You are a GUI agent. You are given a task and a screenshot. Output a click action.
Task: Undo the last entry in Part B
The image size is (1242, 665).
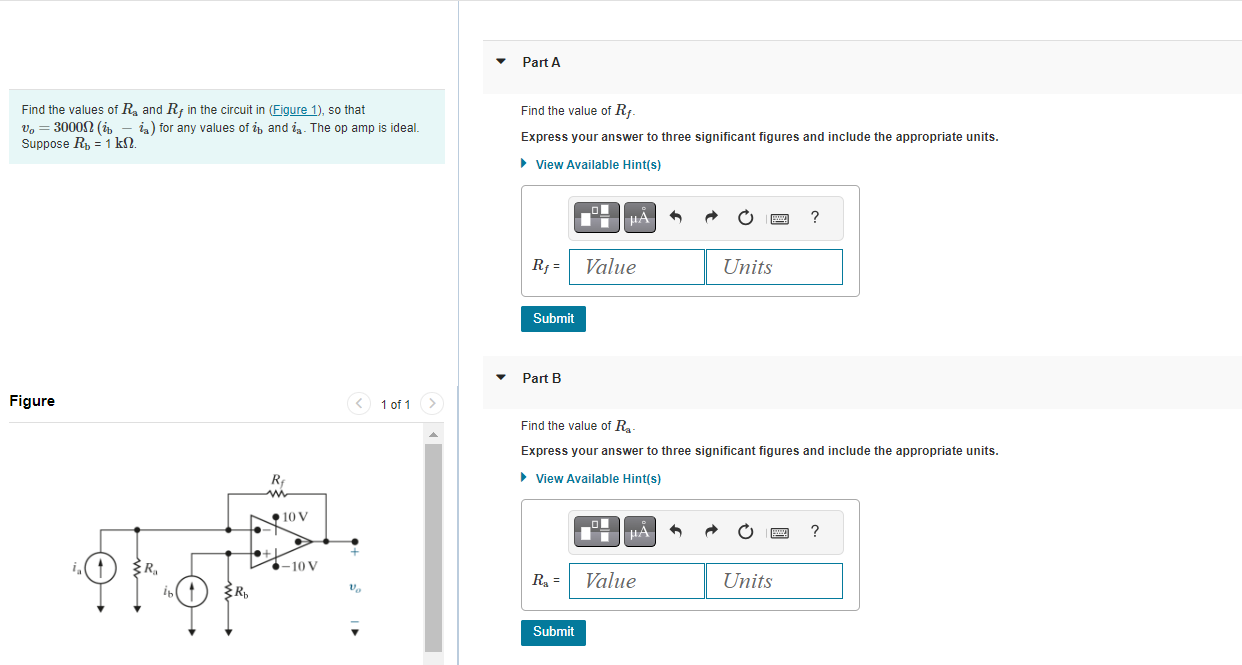tap(675, 531)
